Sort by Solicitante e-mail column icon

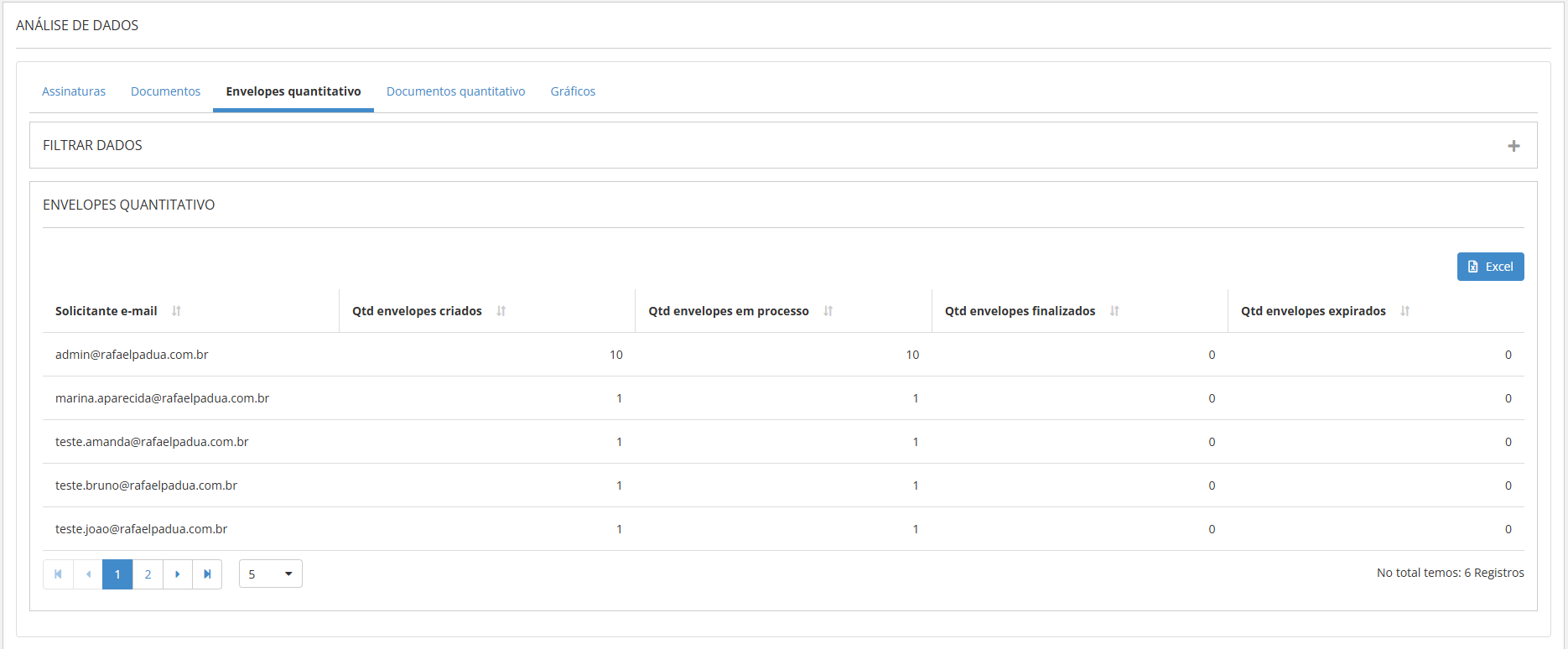click(176, 311)
